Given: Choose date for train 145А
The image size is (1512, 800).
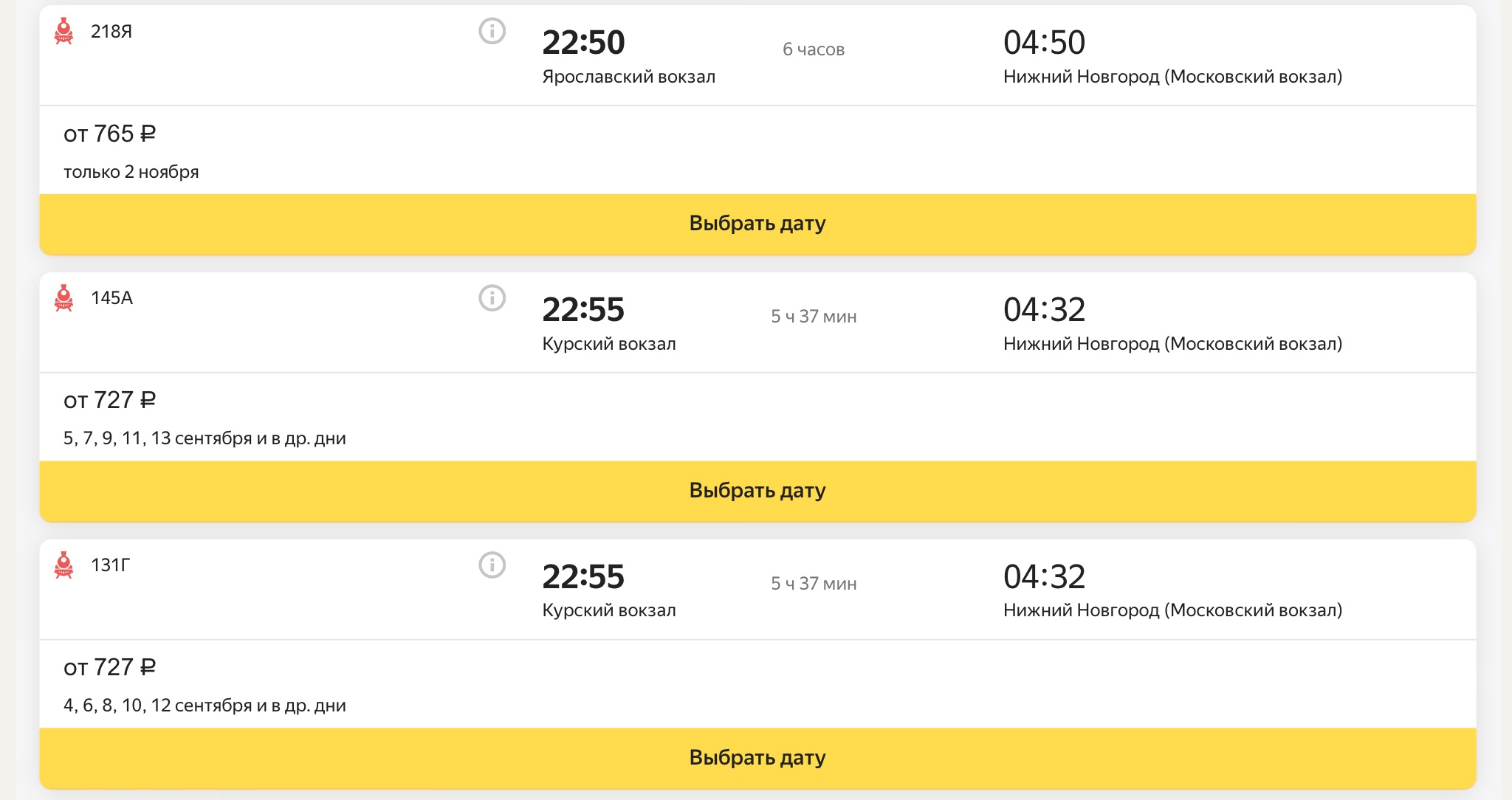Looking at the screenshot, I should point(757,491).
